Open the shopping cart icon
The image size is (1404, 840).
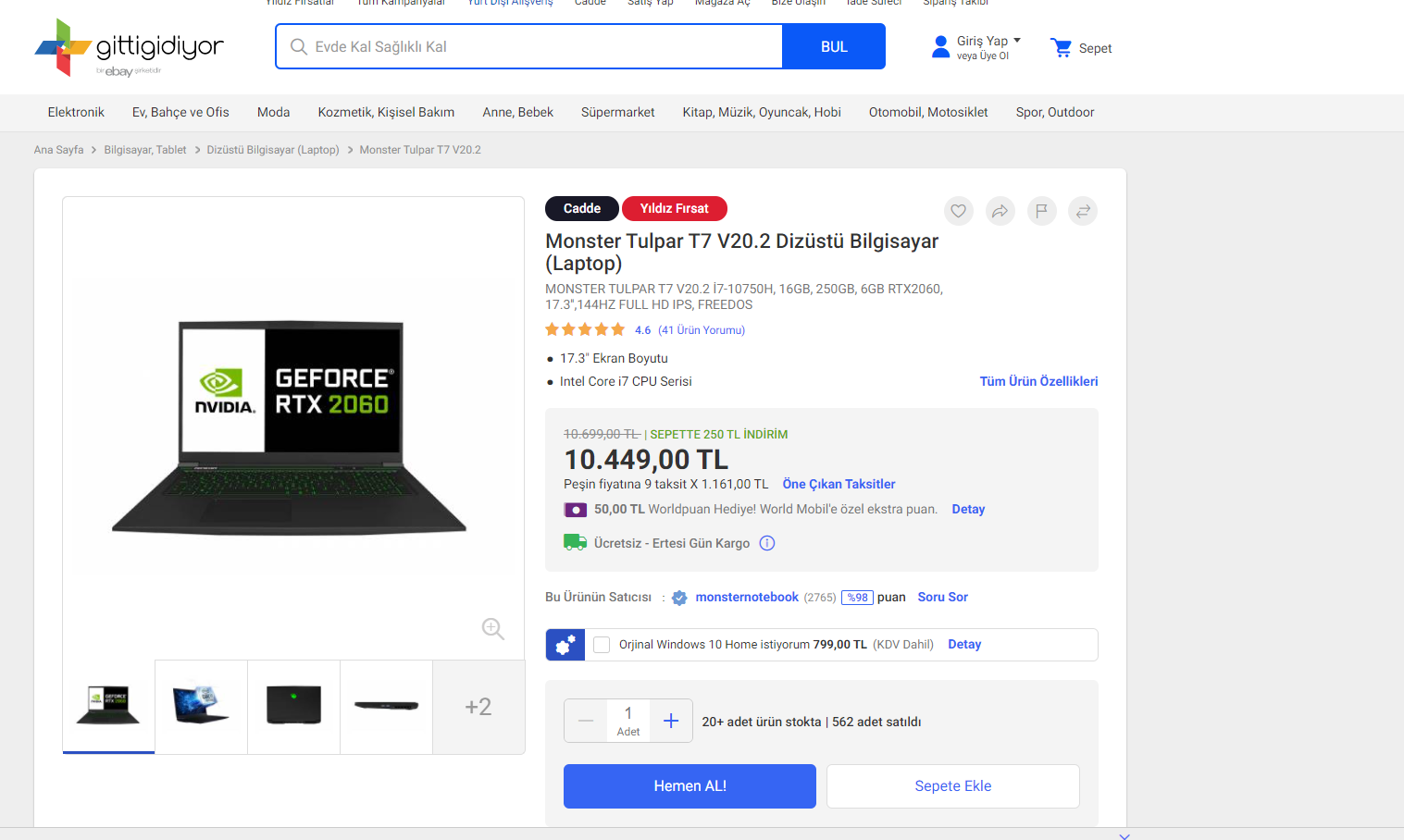pyautogui.click(x=1061, y=47)
